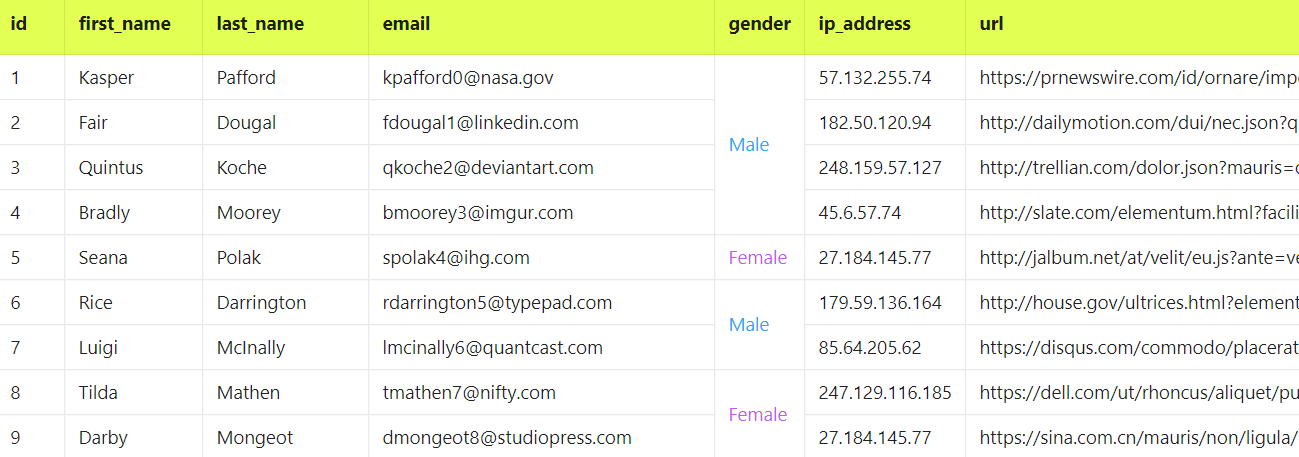Viewport: 1299px width, 457px height.
Task: Click the email column header
Action: 542,27
